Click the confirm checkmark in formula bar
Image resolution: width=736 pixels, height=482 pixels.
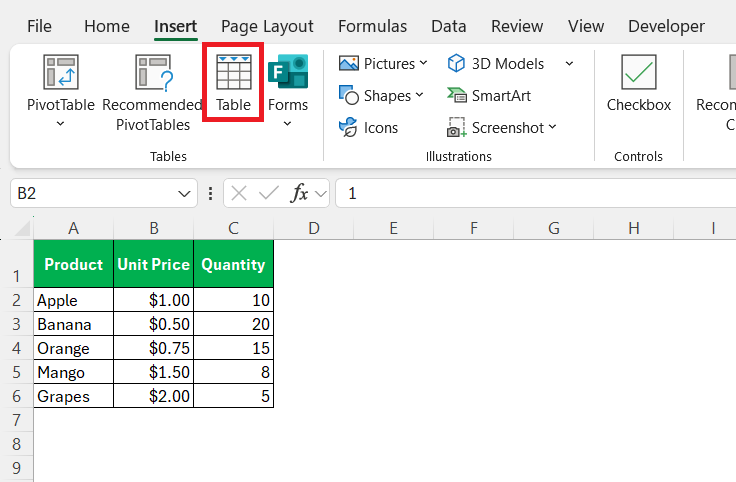tap(269, 193)
